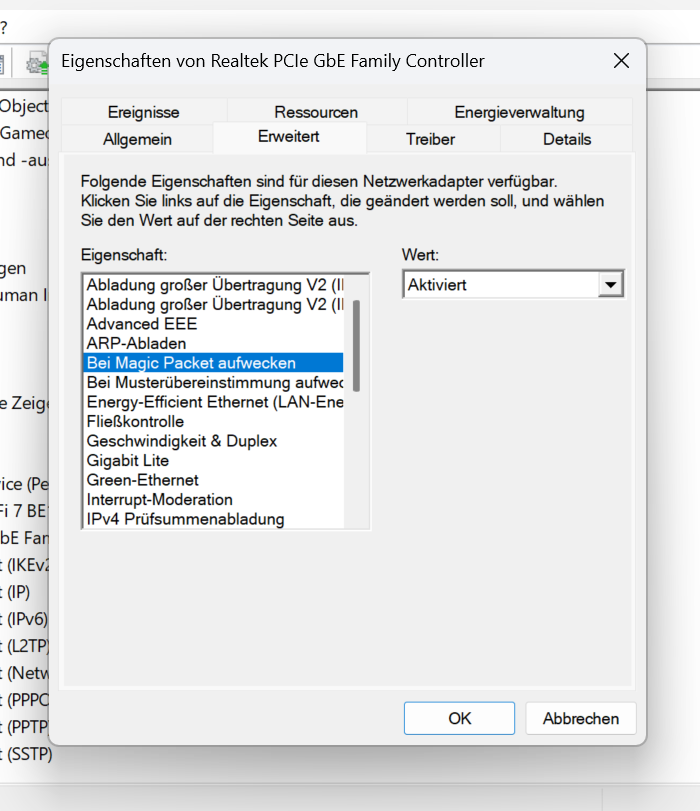The height and width of the screenshot is (811, 700).
Task: Close the Realtek properties dialog
Action: pyautogui.click(x=621, y=61)
